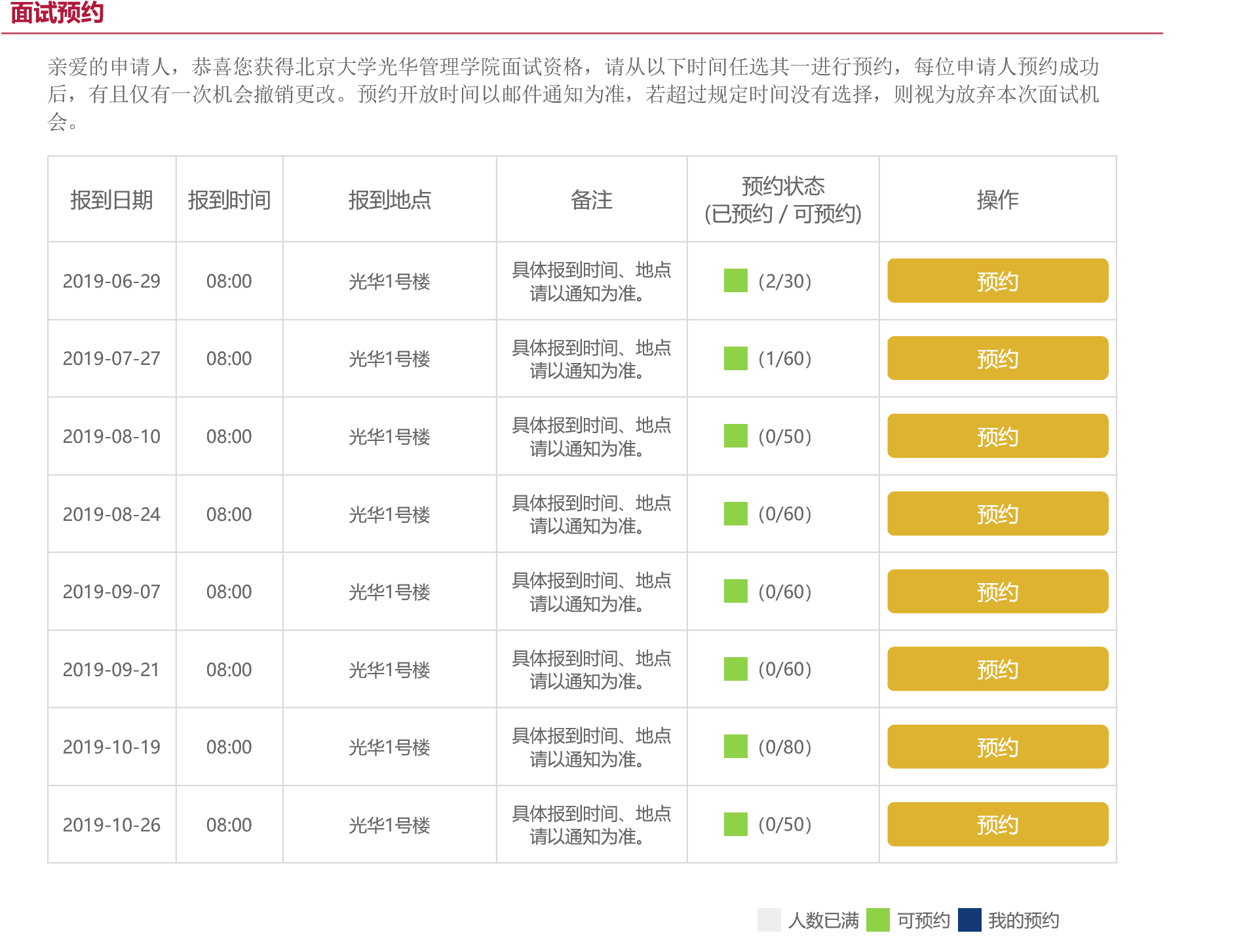Book the 2019-08-10 interview slot
Screen dimensions: 1247x952
(x=997, y=436)
